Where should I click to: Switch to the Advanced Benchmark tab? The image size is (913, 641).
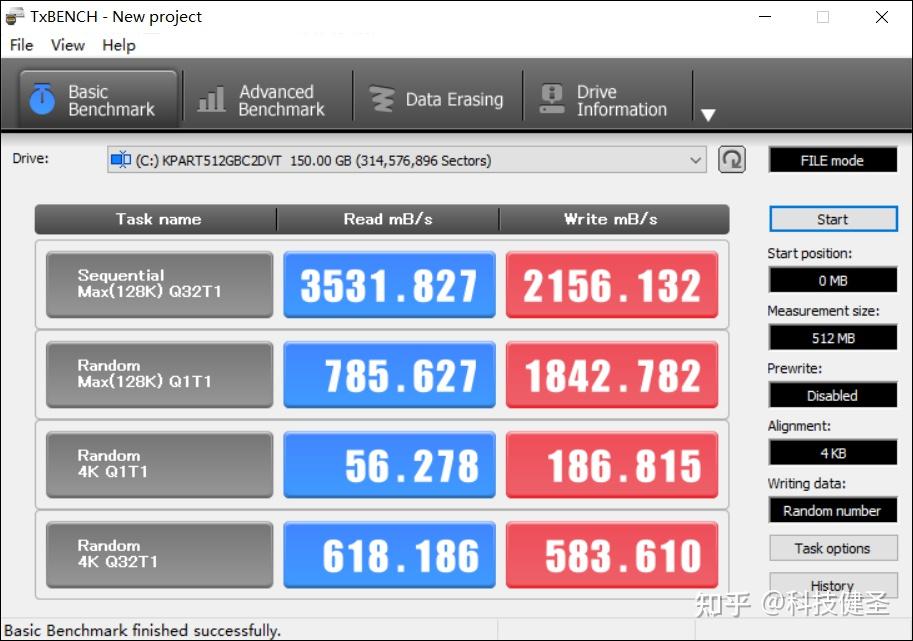(x=268, y=100)
